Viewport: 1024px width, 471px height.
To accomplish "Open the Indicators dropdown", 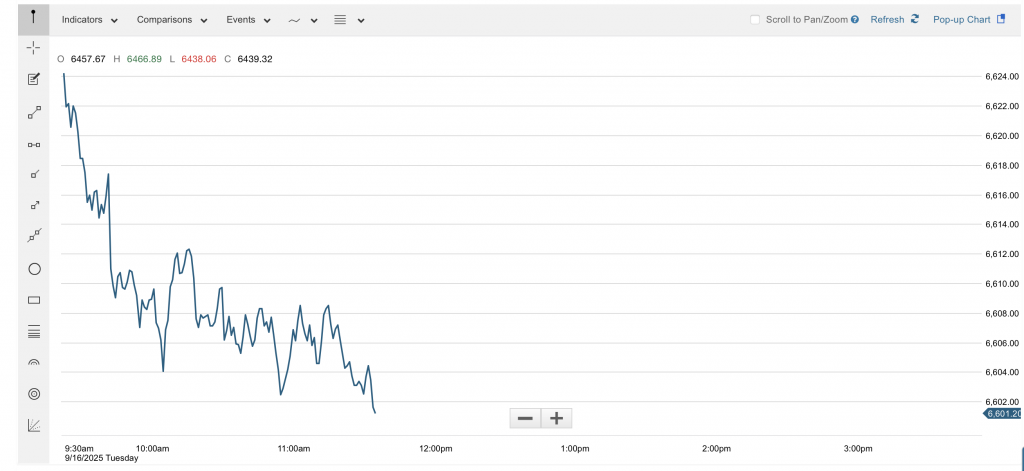I will tap(90, 20).
